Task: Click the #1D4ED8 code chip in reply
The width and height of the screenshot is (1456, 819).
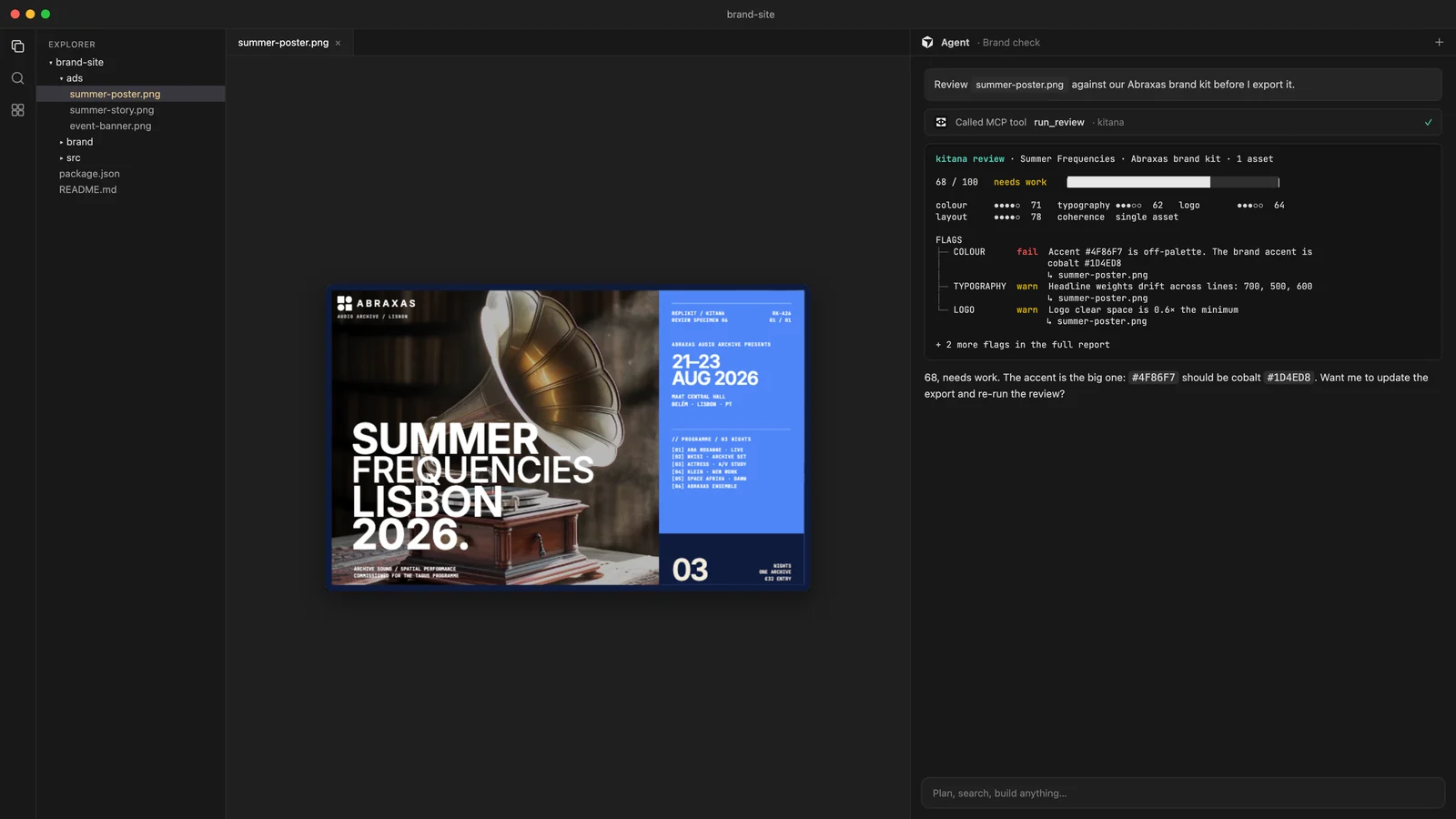Action: tap(1289, 378)
